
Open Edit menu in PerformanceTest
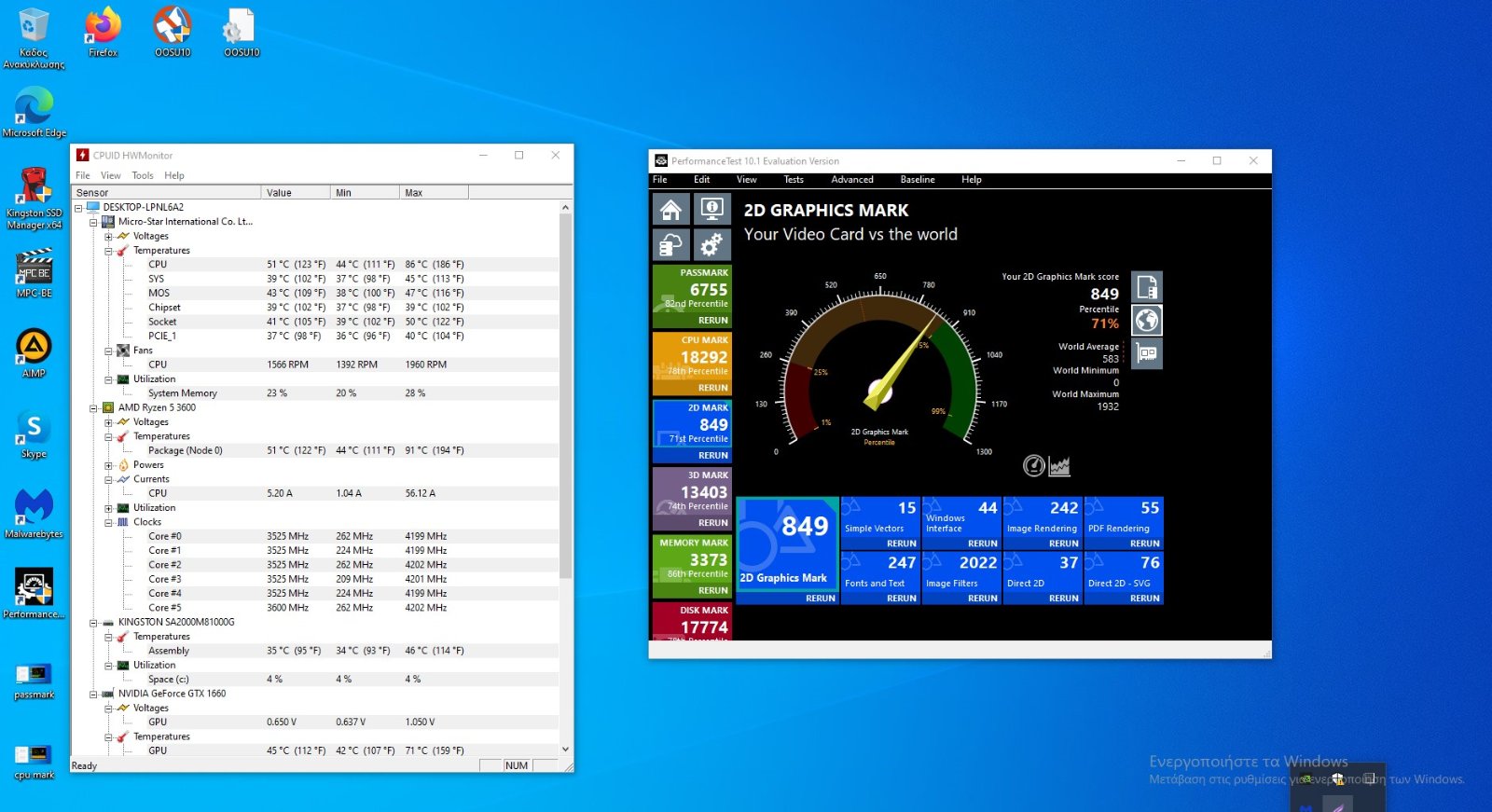(702, 180)
